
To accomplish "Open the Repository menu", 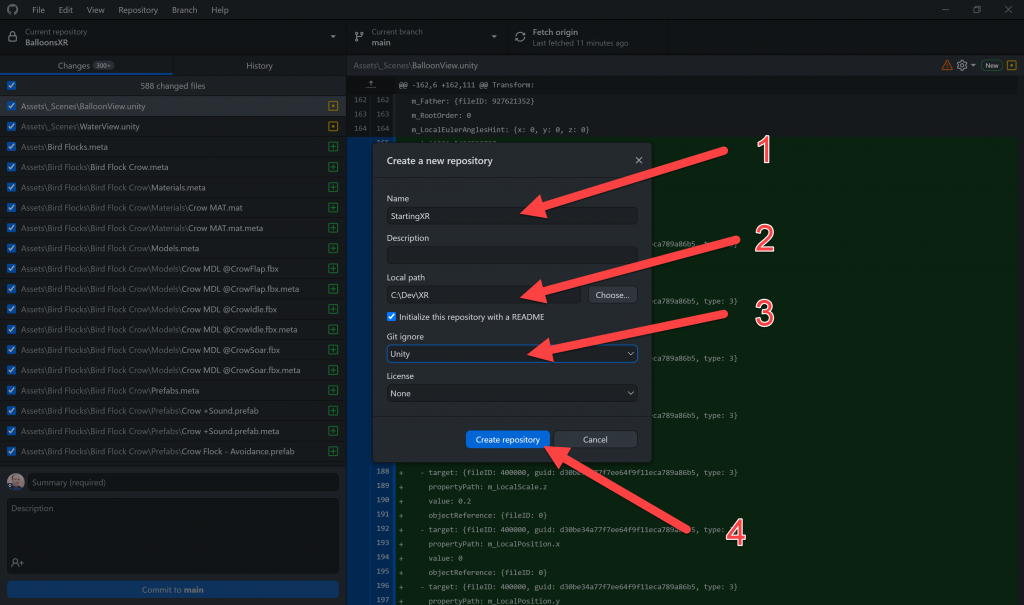I will (x=138, y=10).
